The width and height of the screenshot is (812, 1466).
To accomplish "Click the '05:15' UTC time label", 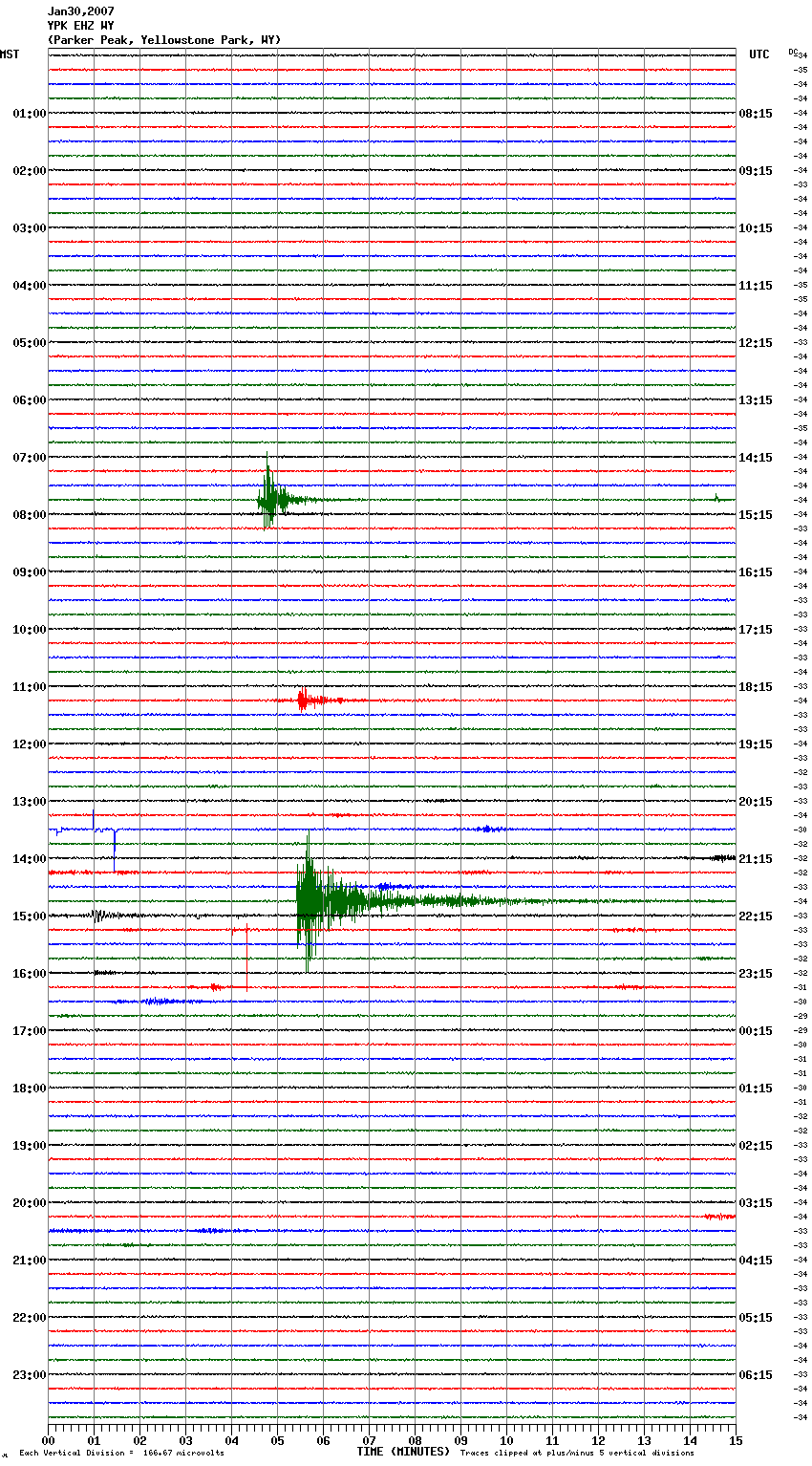I will (756, 1318).
